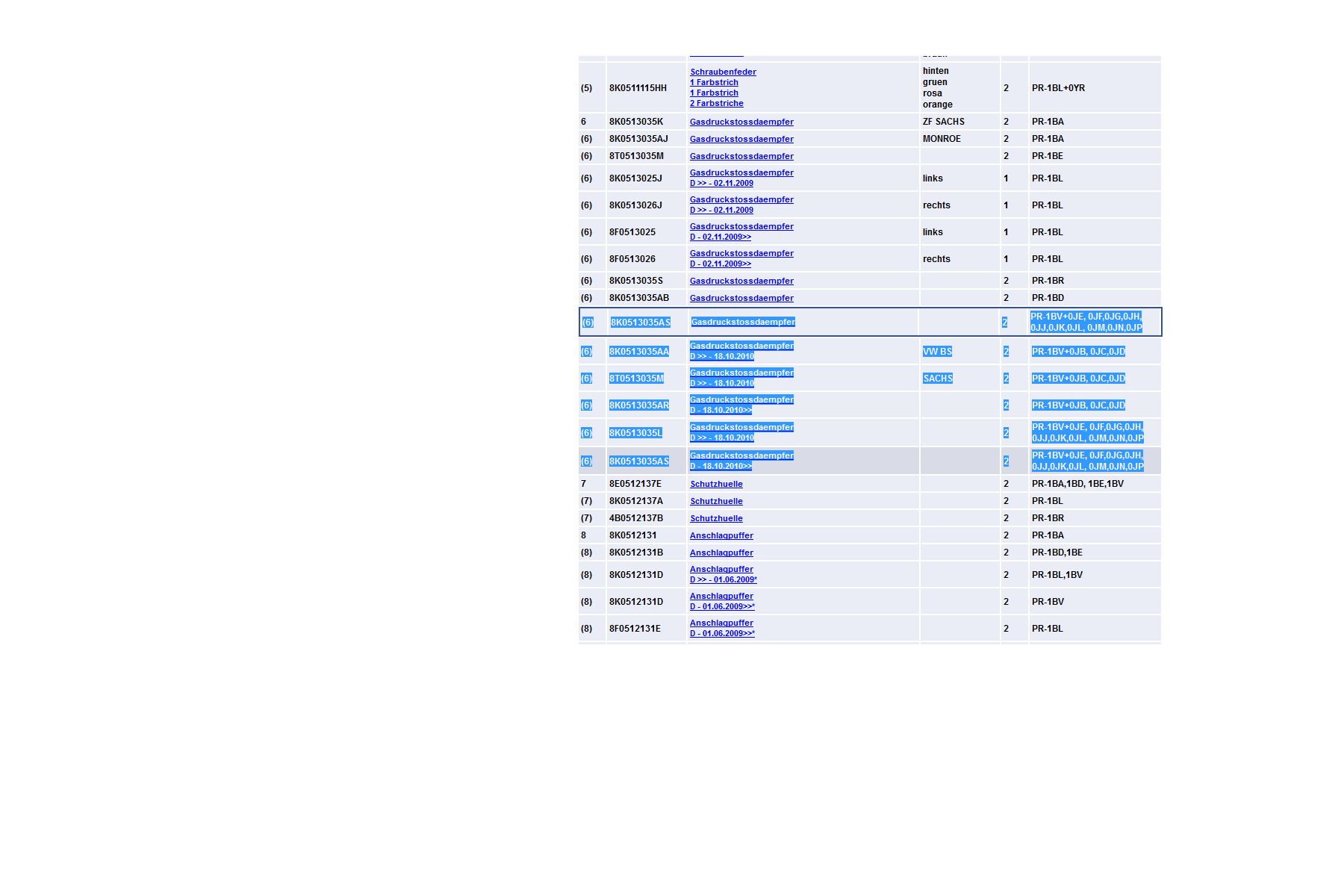
Task: Open Schutzhuelle link for 8K0512137A
Action: (x=716, y=501)
